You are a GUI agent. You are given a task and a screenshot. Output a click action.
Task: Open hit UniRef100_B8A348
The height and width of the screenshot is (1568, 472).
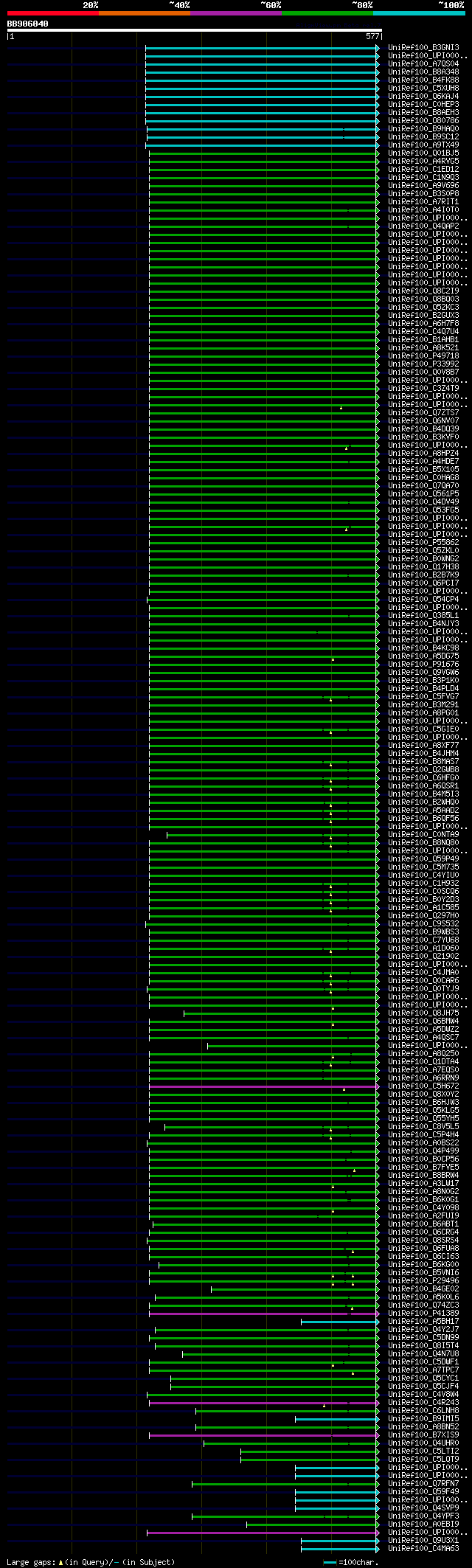tap(423, 72)
